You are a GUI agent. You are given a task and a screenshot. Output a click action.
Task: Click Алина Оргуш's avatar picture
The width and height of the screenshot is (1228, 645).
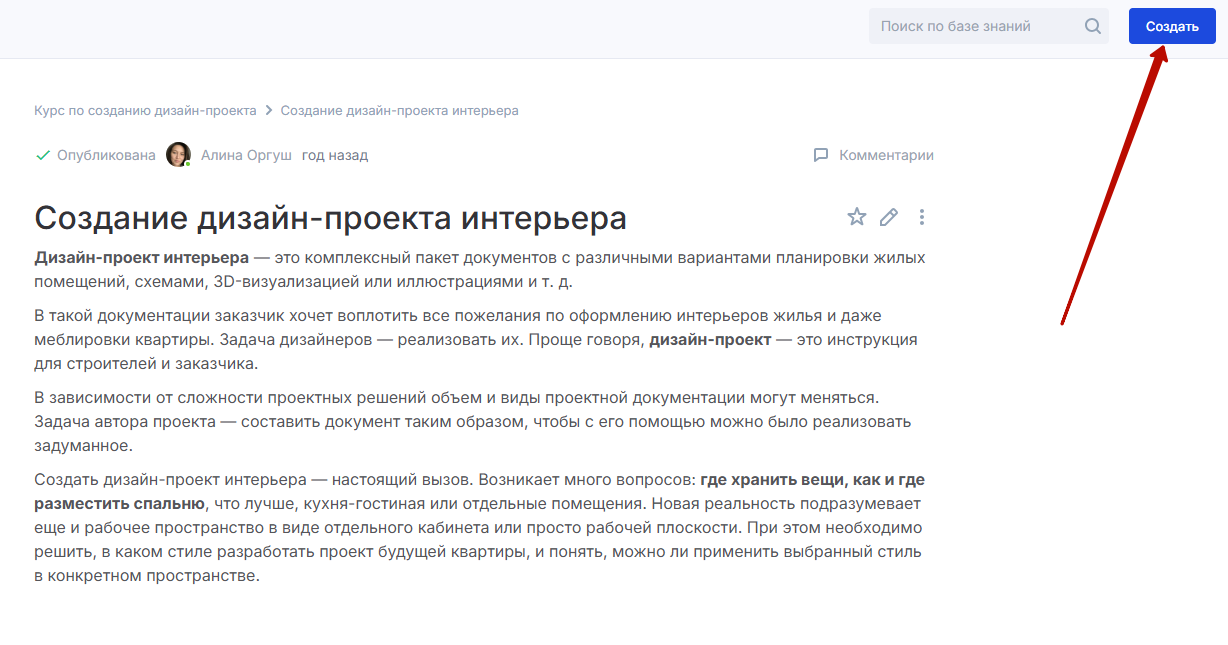[x=178, y=155]
